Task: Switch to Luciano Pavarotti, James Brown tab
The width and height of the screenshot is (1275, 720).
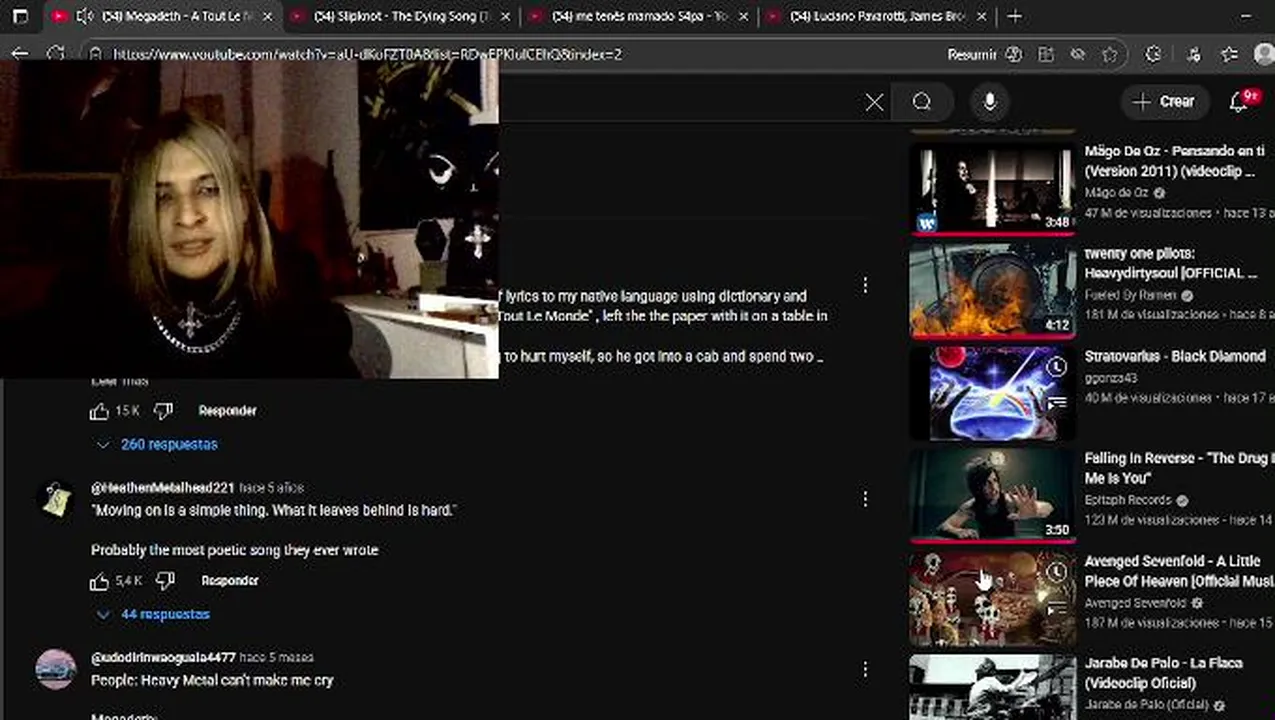Action: tap(877, 16)
